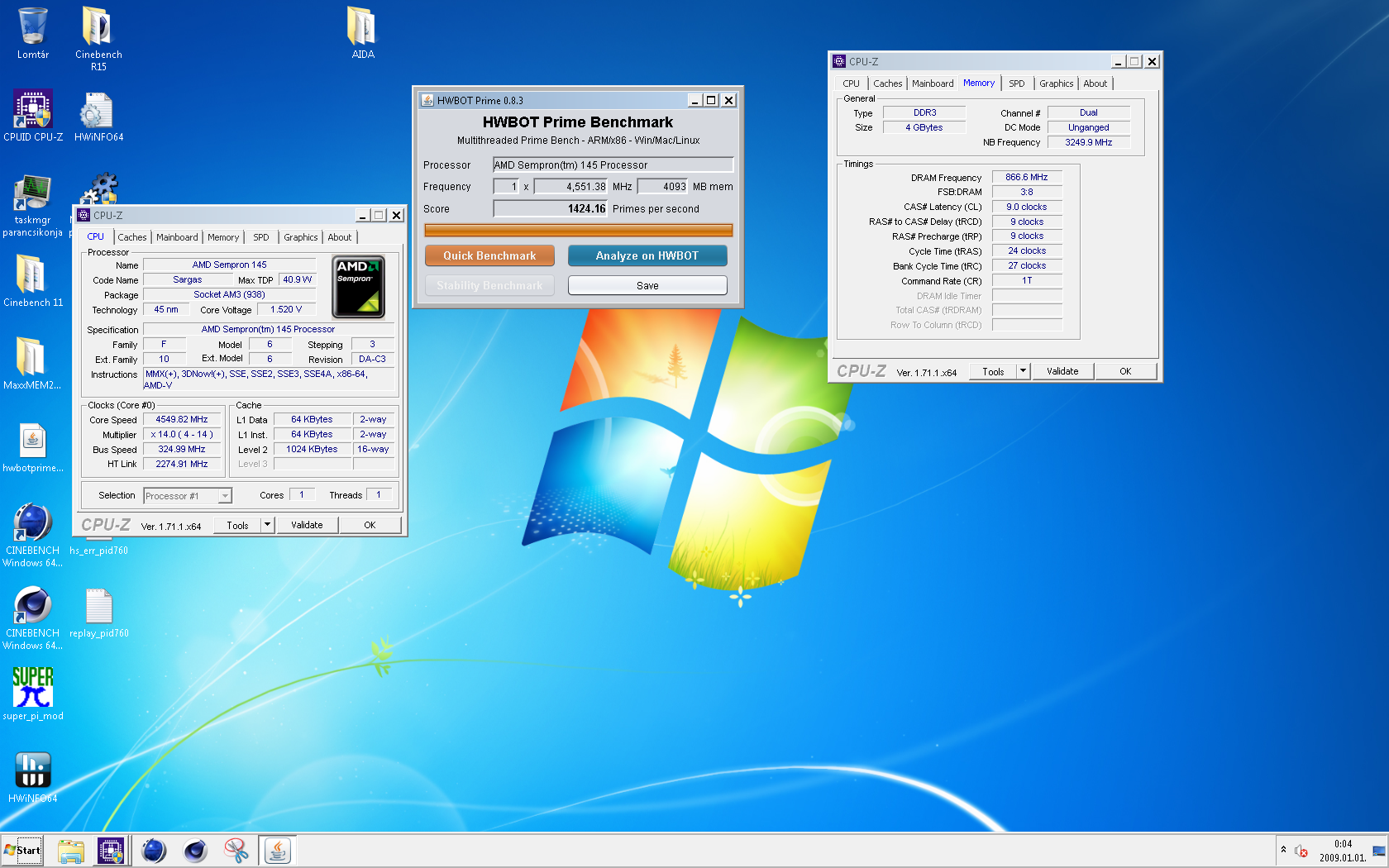Open Caches tab in right CPU-Z window
Viewport: 1389px width, 868px height.
tap(888, 83)
